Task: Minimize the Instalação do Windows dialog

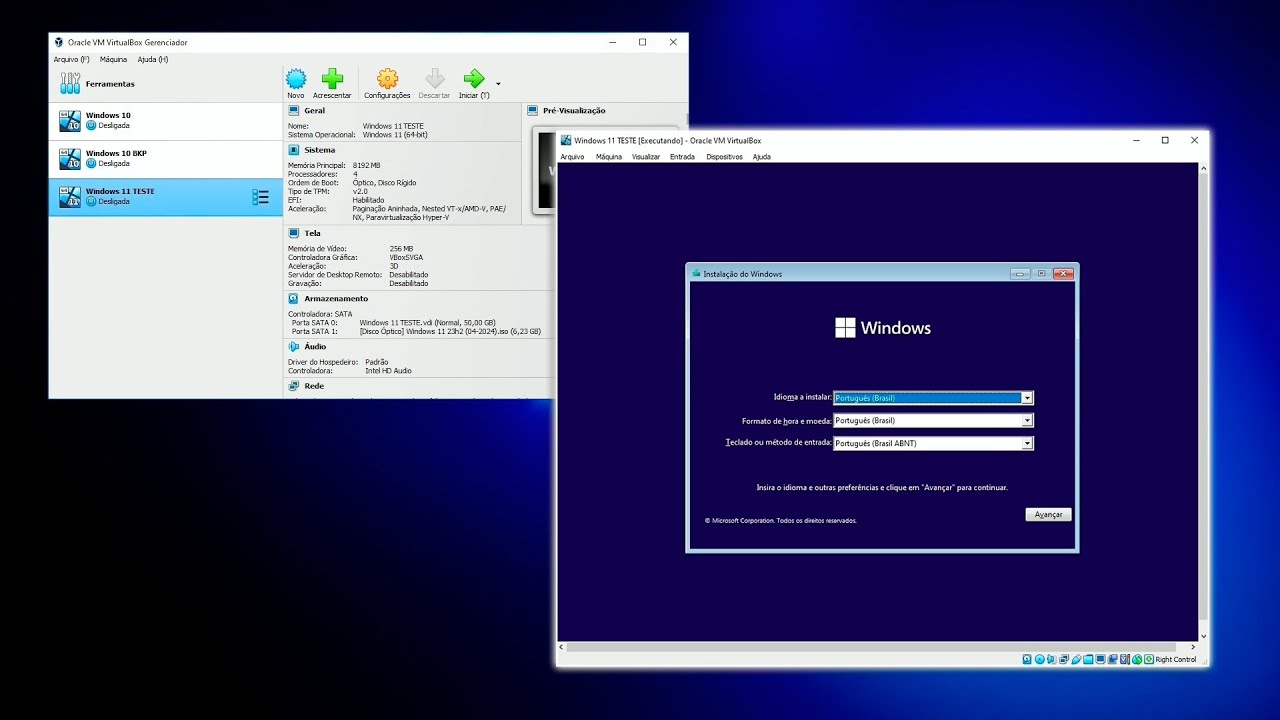Action: click(1020, 273)
